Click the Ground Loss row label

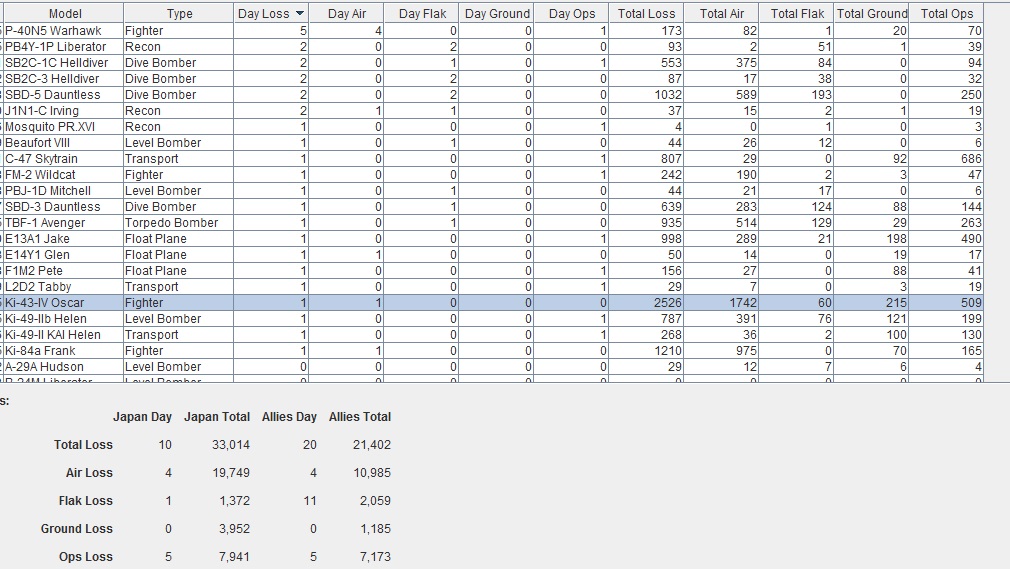tap(77, 529)
